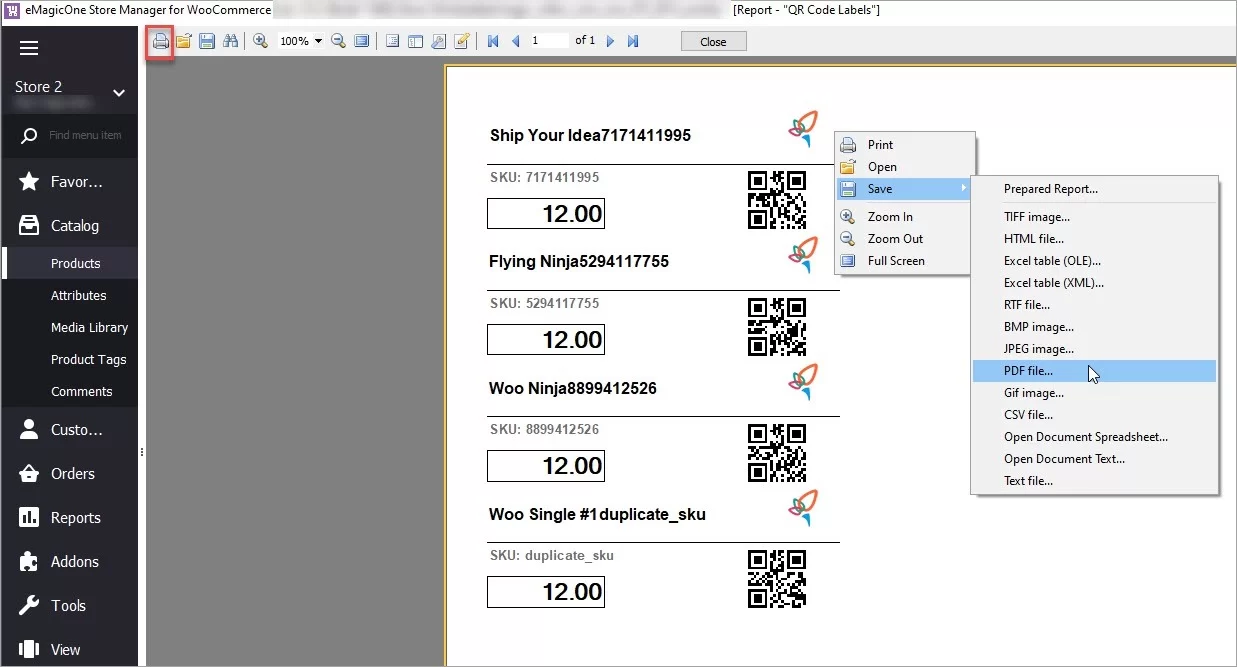Open the hamburger menu in the sidebar

[x=29, y=47]
